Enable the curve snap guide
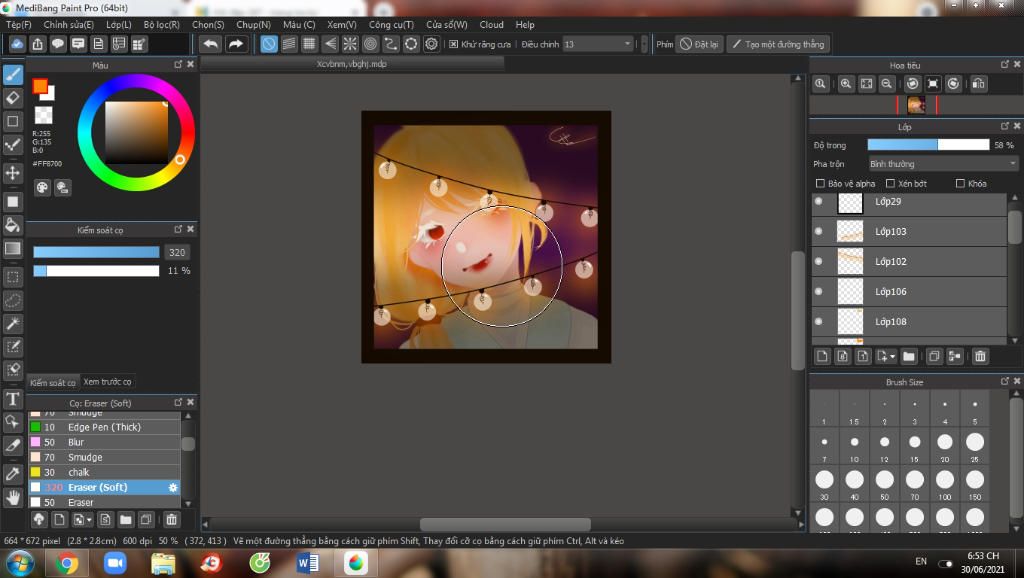The height and width of the screenshot is (578, 1024). (391, 44)
